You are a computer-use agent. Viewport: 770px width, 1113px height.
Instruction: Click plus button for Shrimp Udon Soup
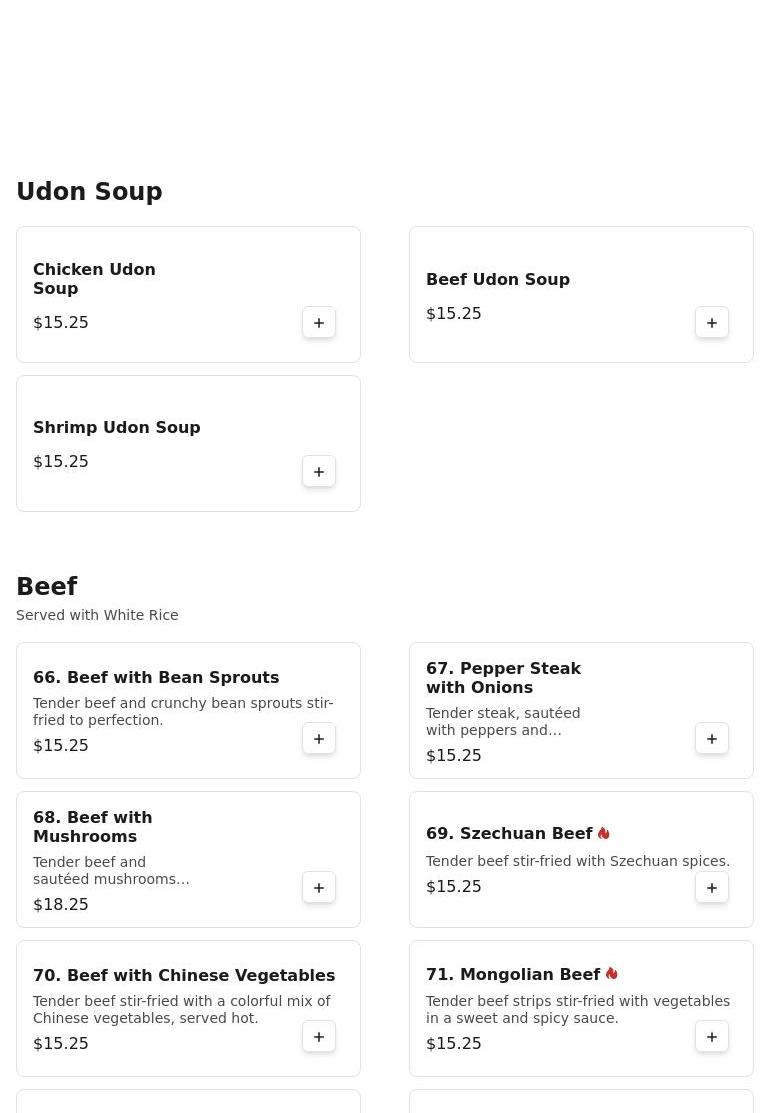[319, 472]
